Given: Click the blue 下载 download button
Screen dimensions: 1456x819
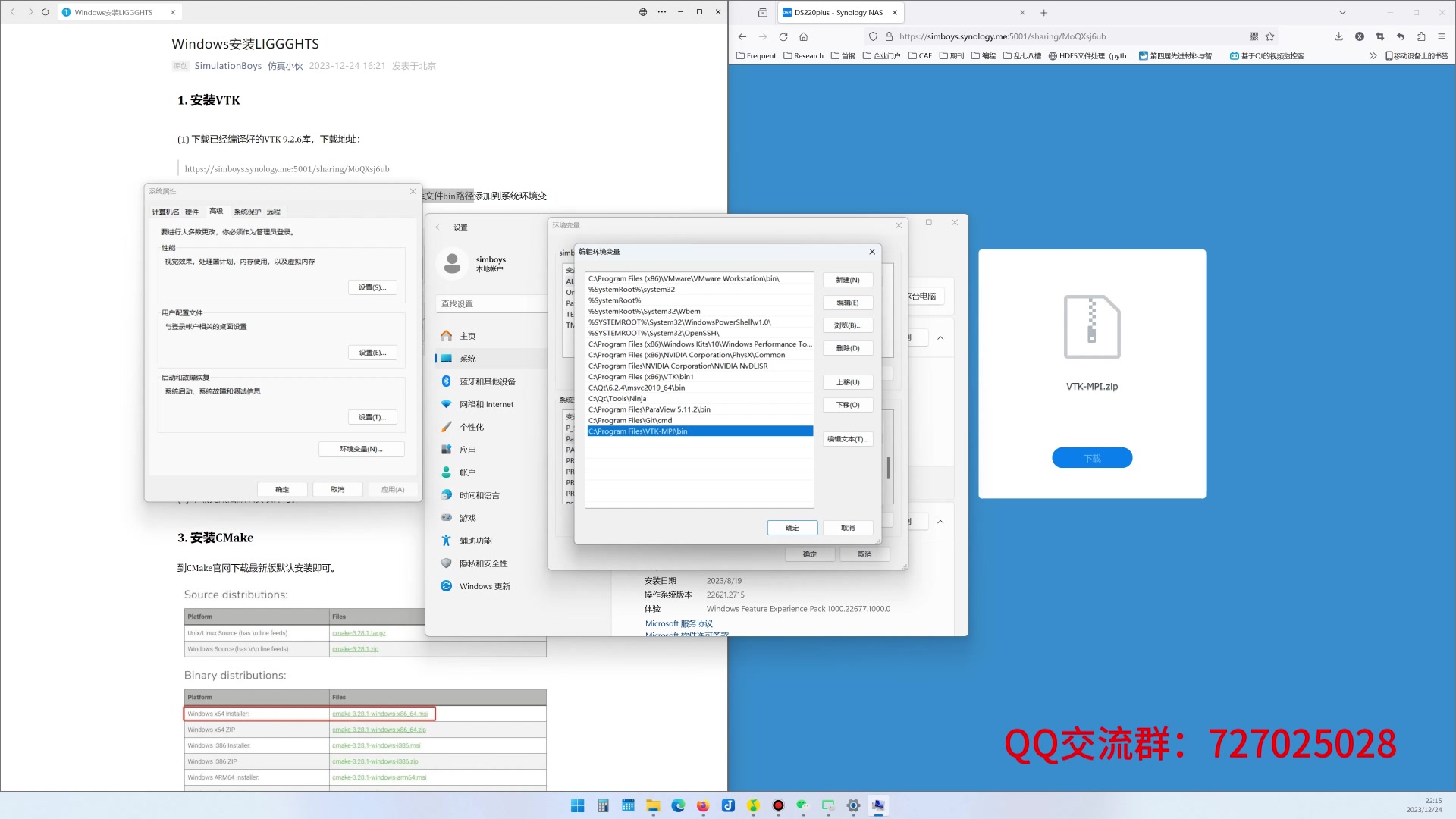Looking at the screenshot, I should pos(1091,458).
